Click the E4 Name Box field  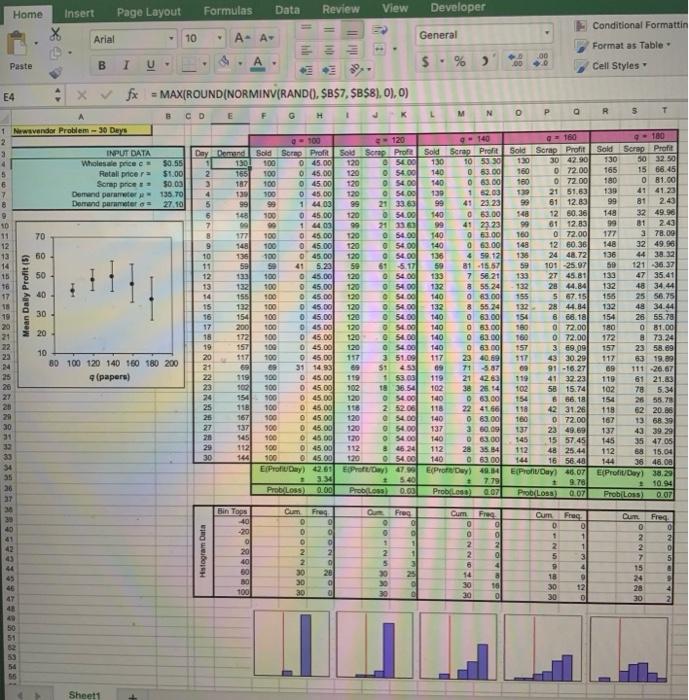(x=28, y=96)
